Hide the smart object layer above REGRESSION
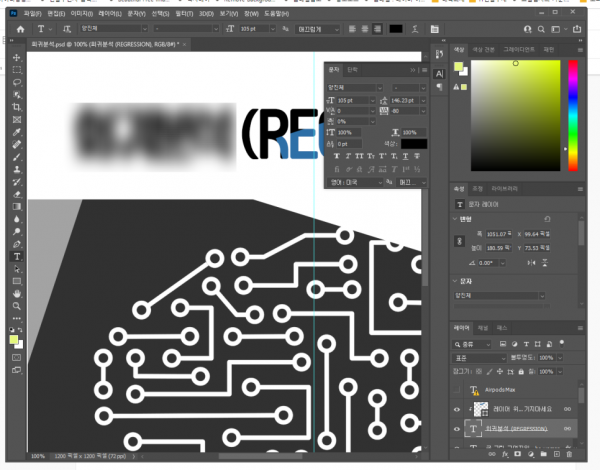This screenshot has width=600, height=470. coord(457,410)
